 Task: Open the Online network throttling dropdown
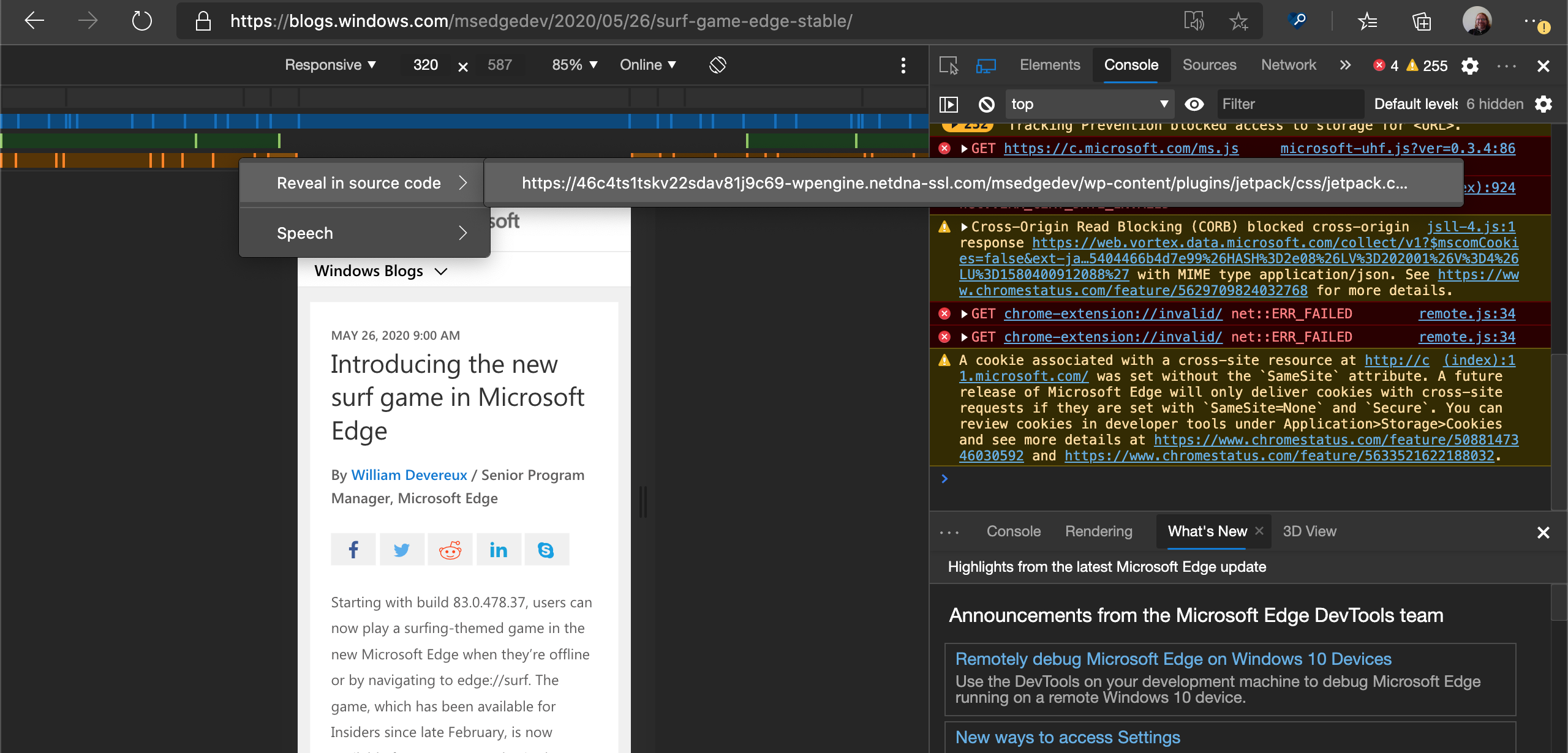[648, 65]
